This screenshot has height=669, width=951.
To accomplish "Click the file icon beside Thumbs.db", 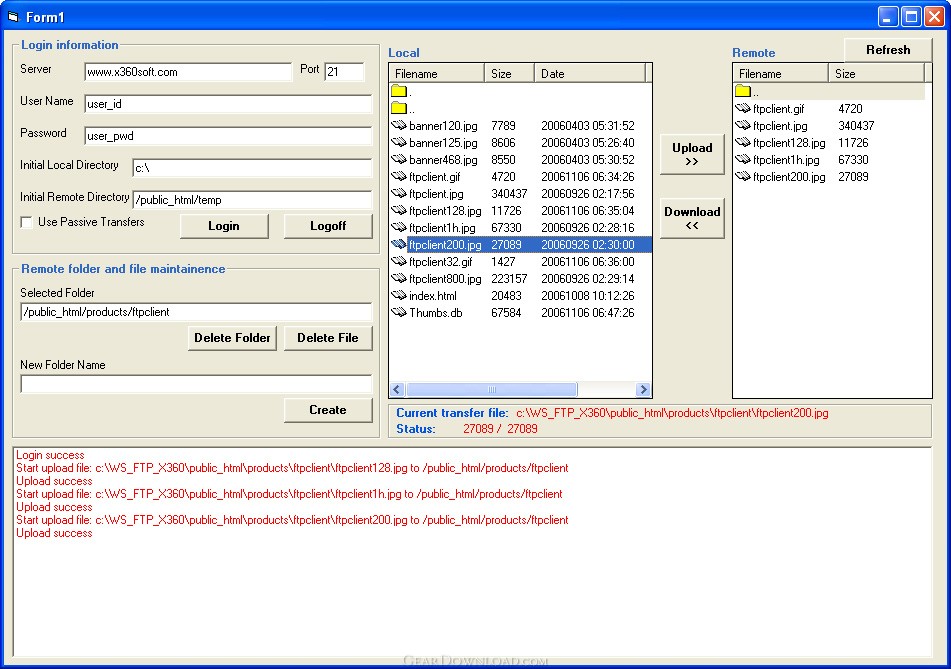I will pos(398,312).
